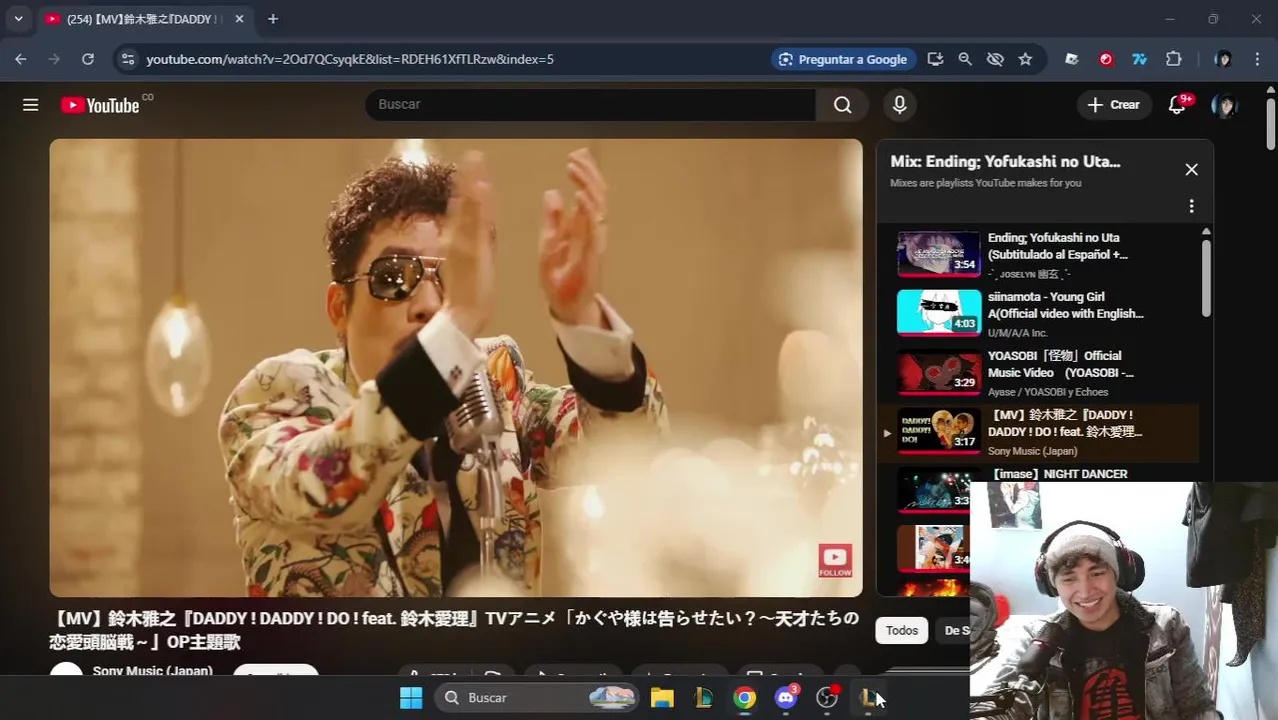Play YOASOBI Official Music Video thumbnail
Screen dimensions: 1278x720
point(938,372)
